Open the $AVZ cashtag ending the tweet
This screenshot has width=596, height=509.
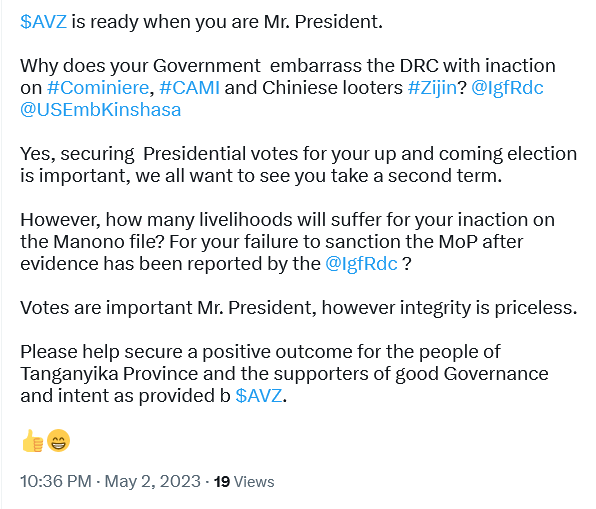coord(259,396)
